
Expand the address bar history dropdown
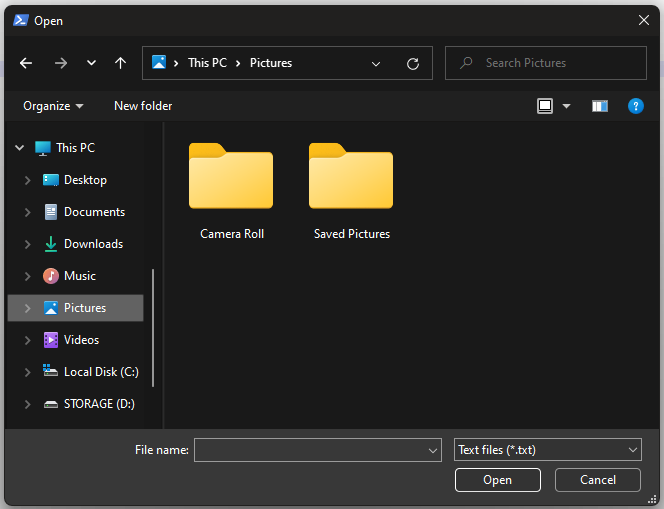pos(376,64)
